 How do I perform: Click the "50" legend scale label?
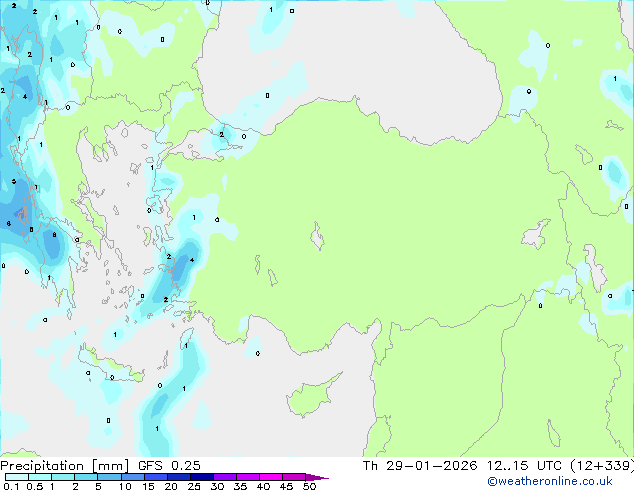click(x=309, y=486)
